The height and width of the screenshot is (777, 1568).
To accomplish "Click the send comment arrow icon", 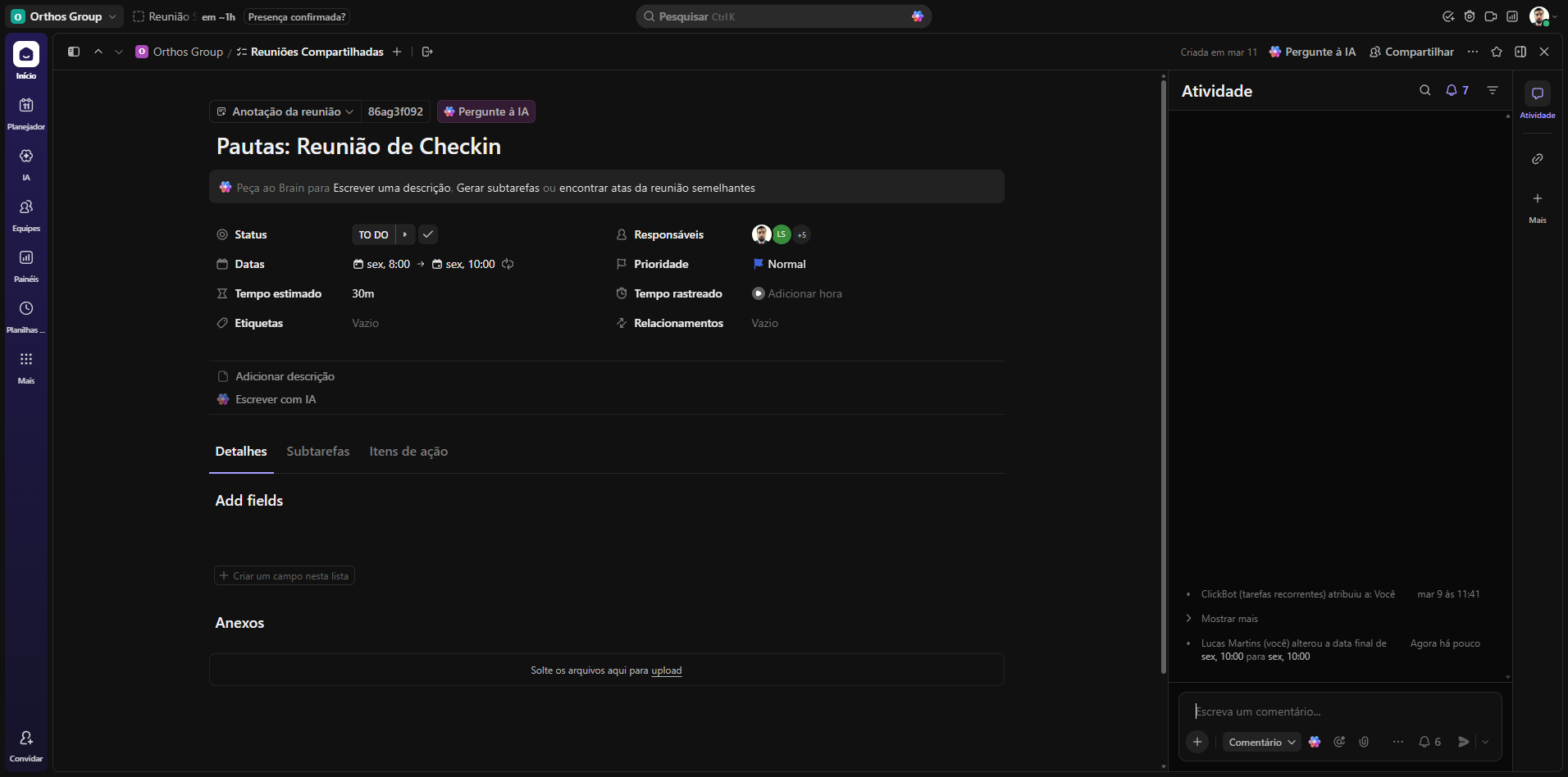I will pyautogui.click(x=1463, y=742).
